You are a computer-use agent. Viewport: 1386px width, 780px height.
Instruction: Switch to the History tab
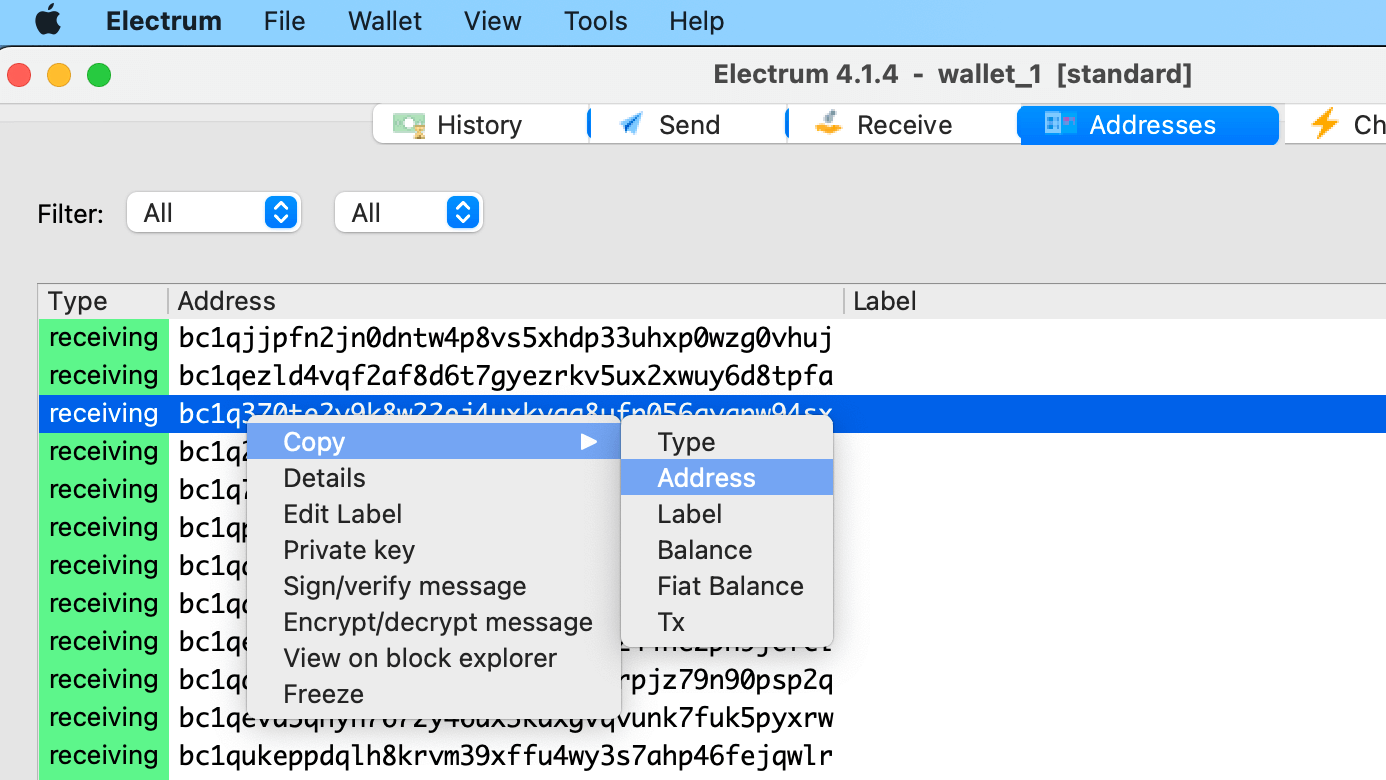pyautogui.click(x=479, y=125)
